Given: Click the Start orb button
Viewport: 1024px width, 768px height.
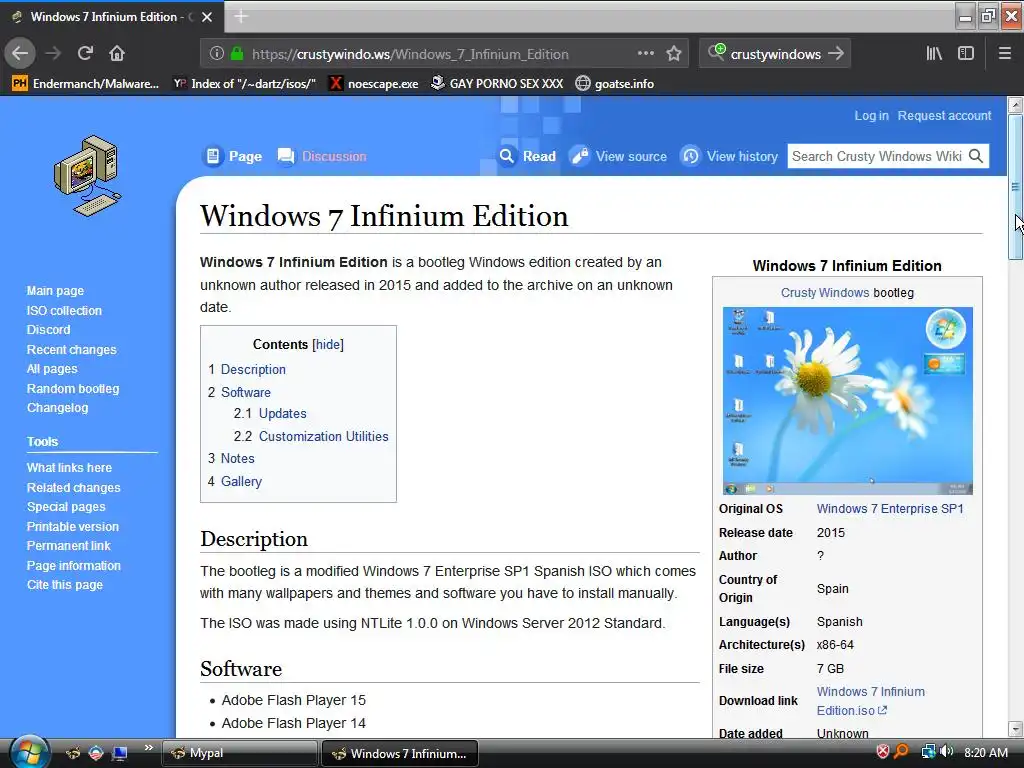Looking at the screenshot, I should (x=29, y=752).
